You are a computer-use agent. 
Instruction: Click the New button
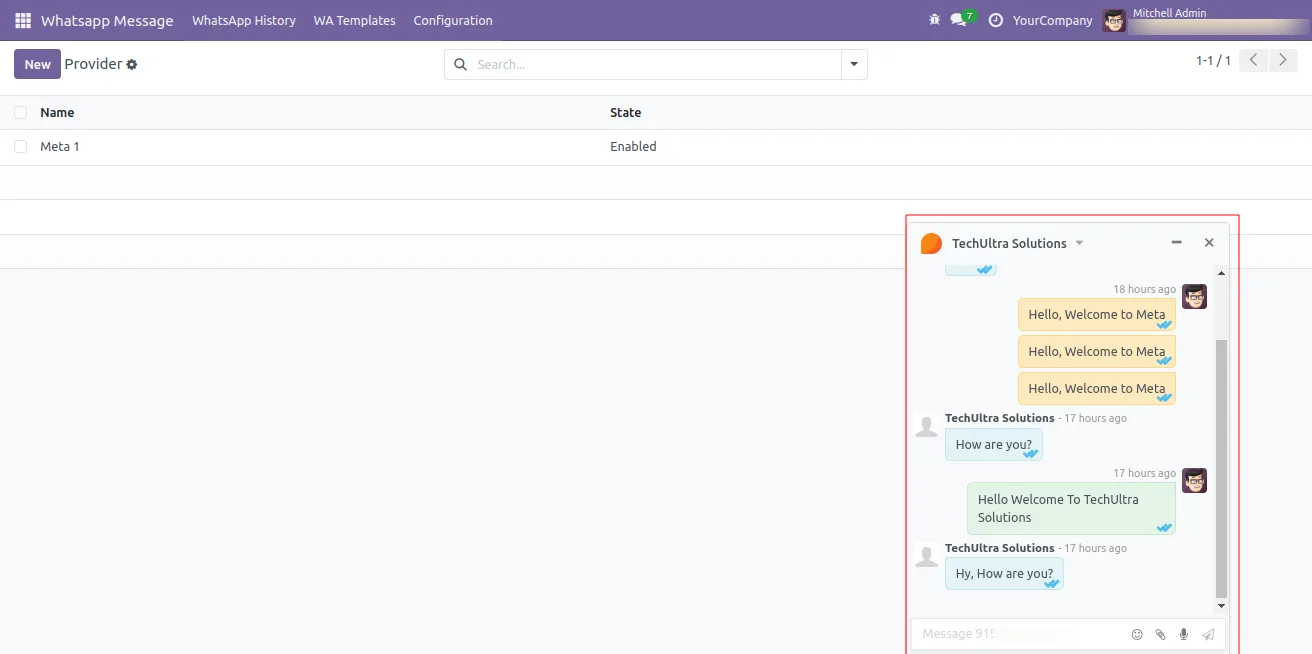pyautogui.click(x=37, y=64)
